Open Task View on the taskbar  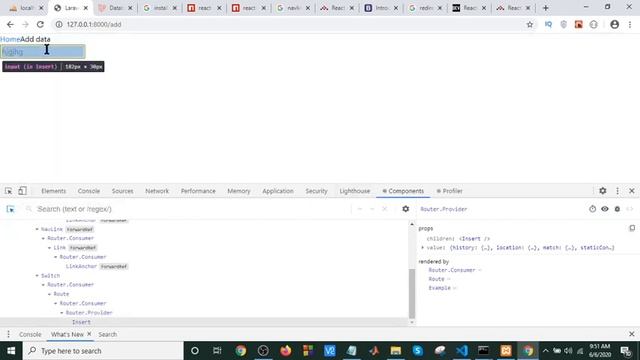click(217, 351)
